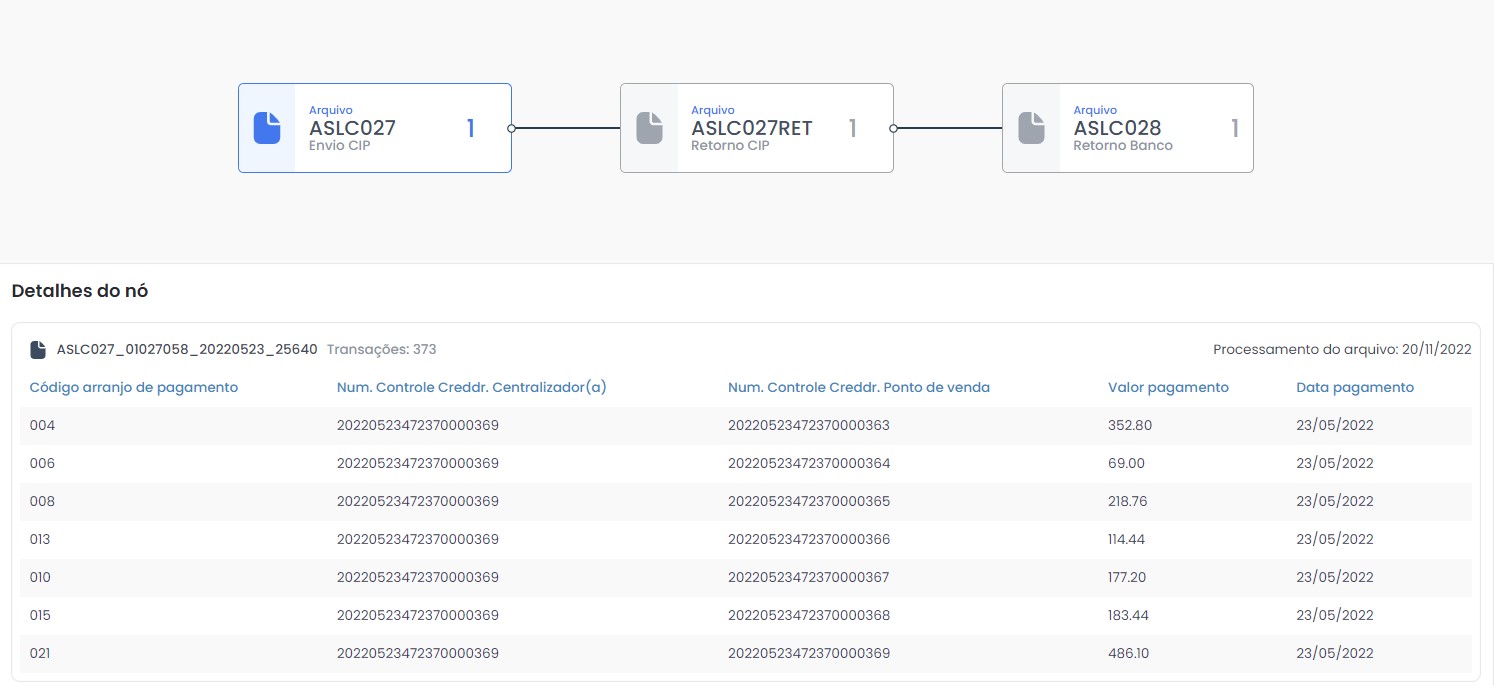Click Num. Controle Creddr. Ponto de venda header

click(858, 387)
